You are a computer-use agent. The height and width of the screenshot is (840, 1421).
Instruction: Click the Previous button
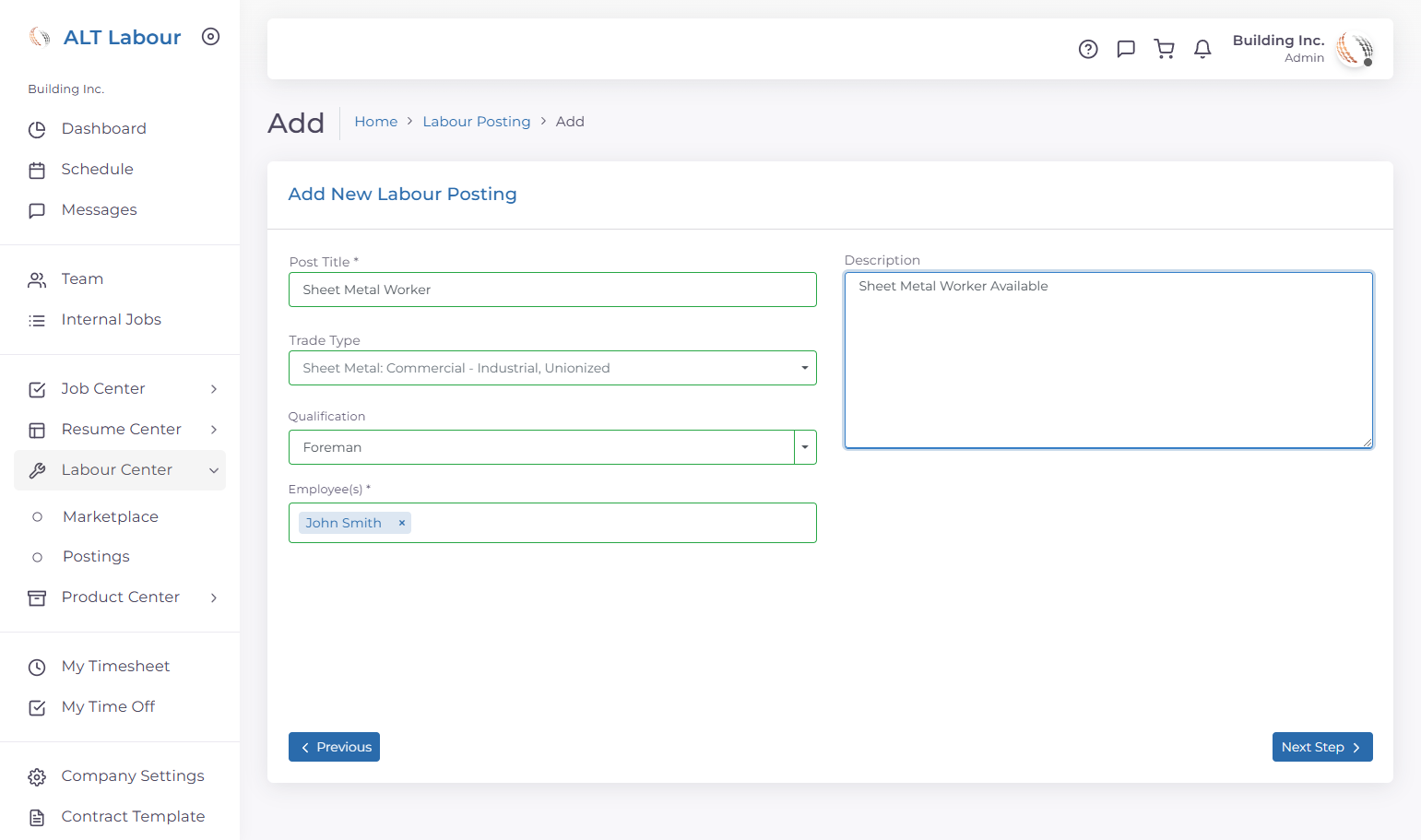[x=334, y=747]
